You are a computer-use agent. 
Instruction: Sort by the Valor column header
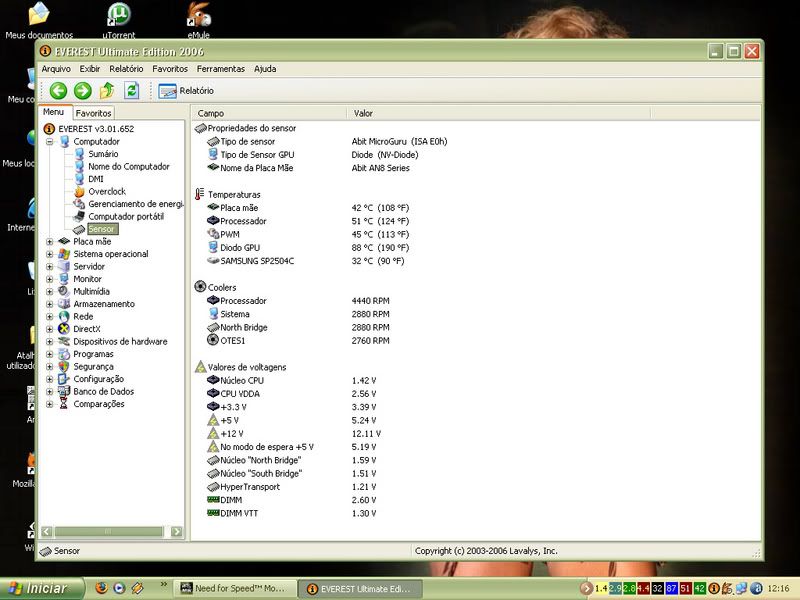[498, 113]
